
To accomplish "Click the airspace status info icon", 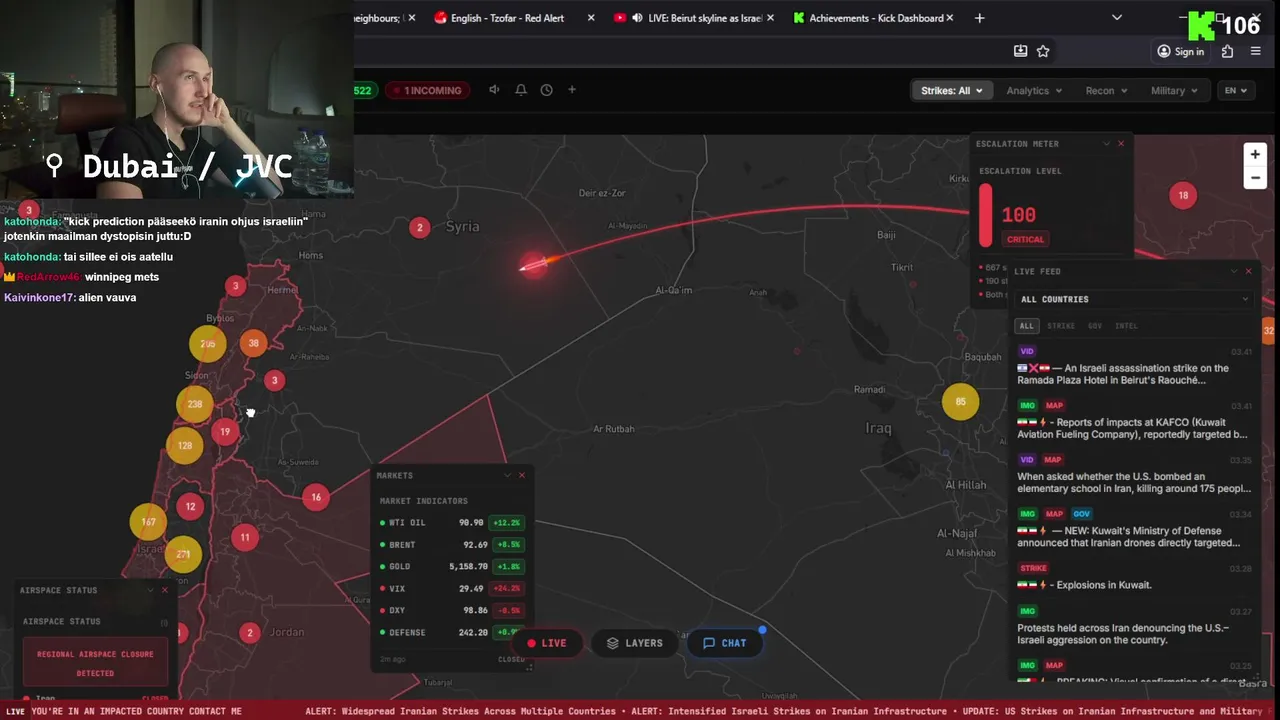I will pyautogui.click(x=164, y=622).
